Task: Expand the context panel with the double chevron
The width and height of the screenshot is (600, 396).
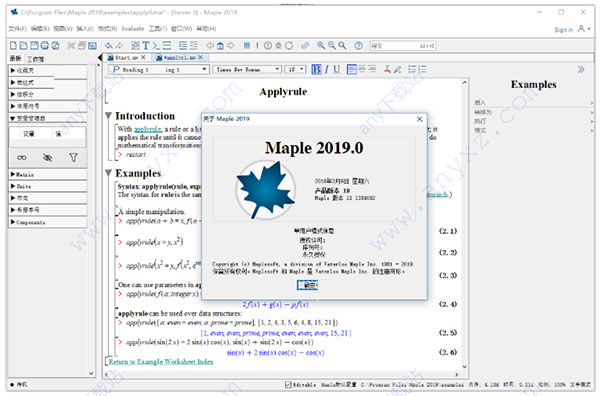Action: pyautogui.click(x=581, y=69)
